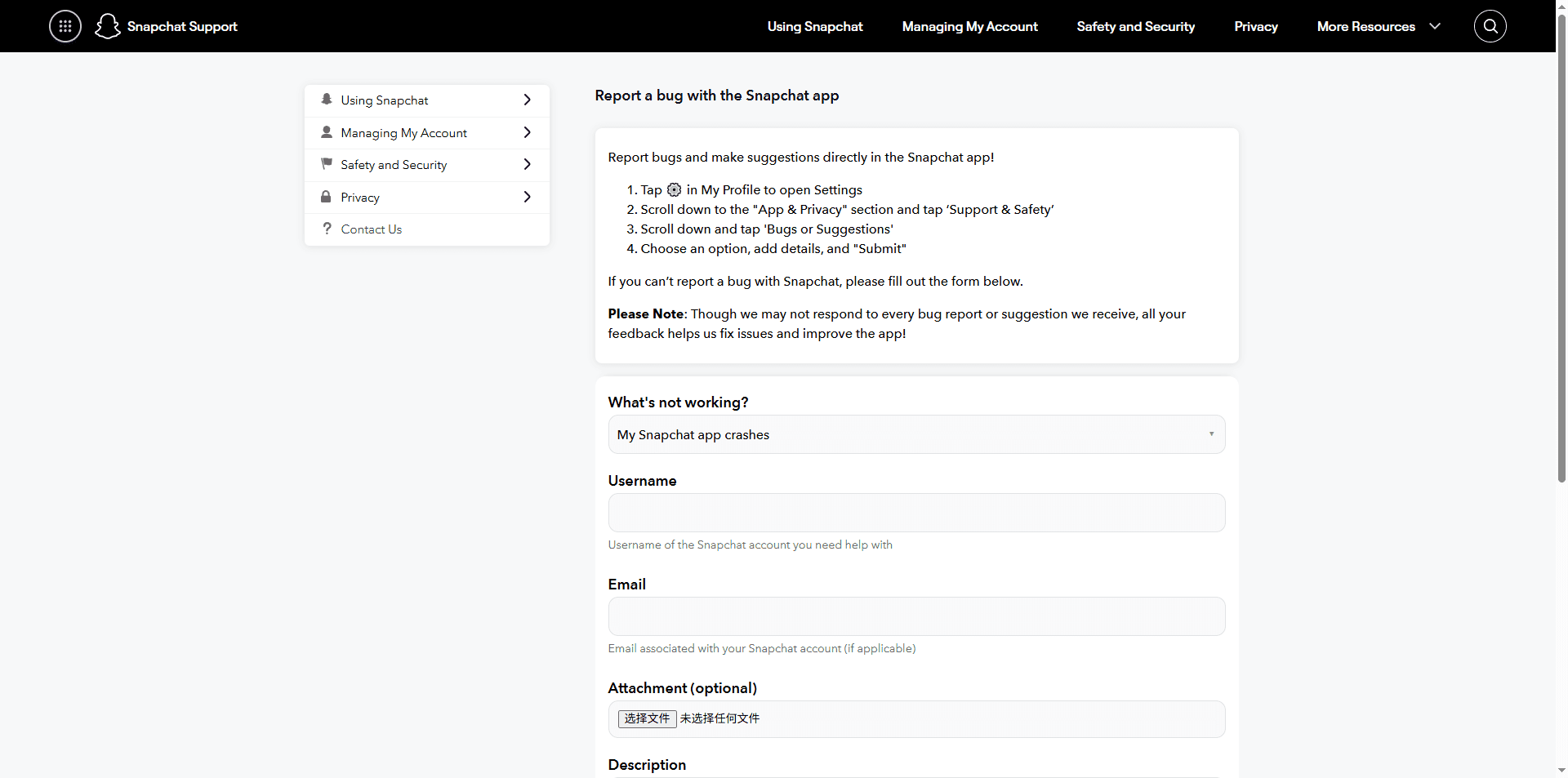Click the lock icon beside Privacy
Image resolution: width=1568 pixels, height=778 pixels.
pyautogui.click(x=327, y=197)
